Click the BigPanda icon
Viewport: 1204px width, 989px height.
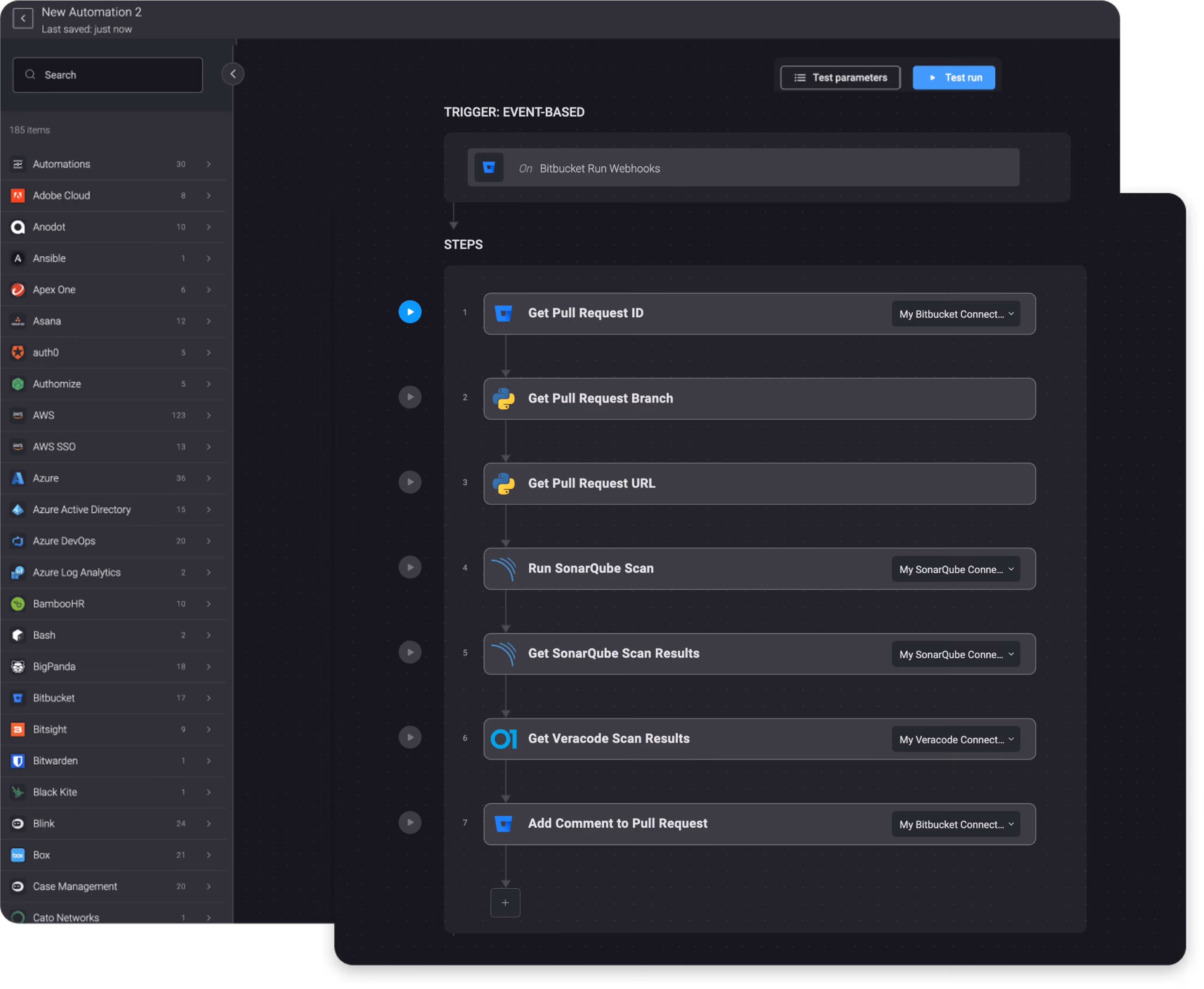[18, 666]
